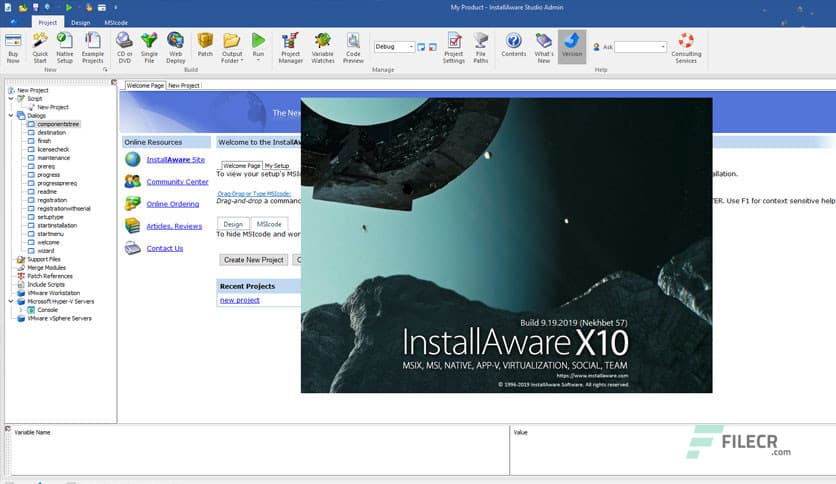Click the Community Center people icon
This screenshot has height=484, width=836.
[133, 181]
